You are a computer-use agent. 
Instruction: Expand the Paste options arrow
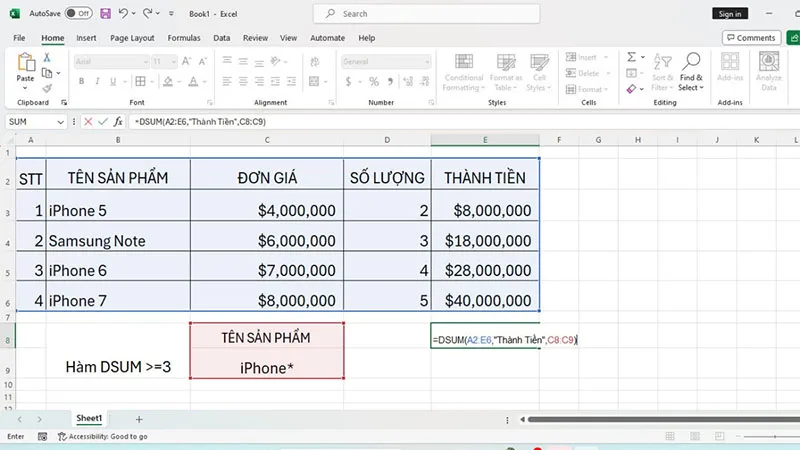click(25, 88)
